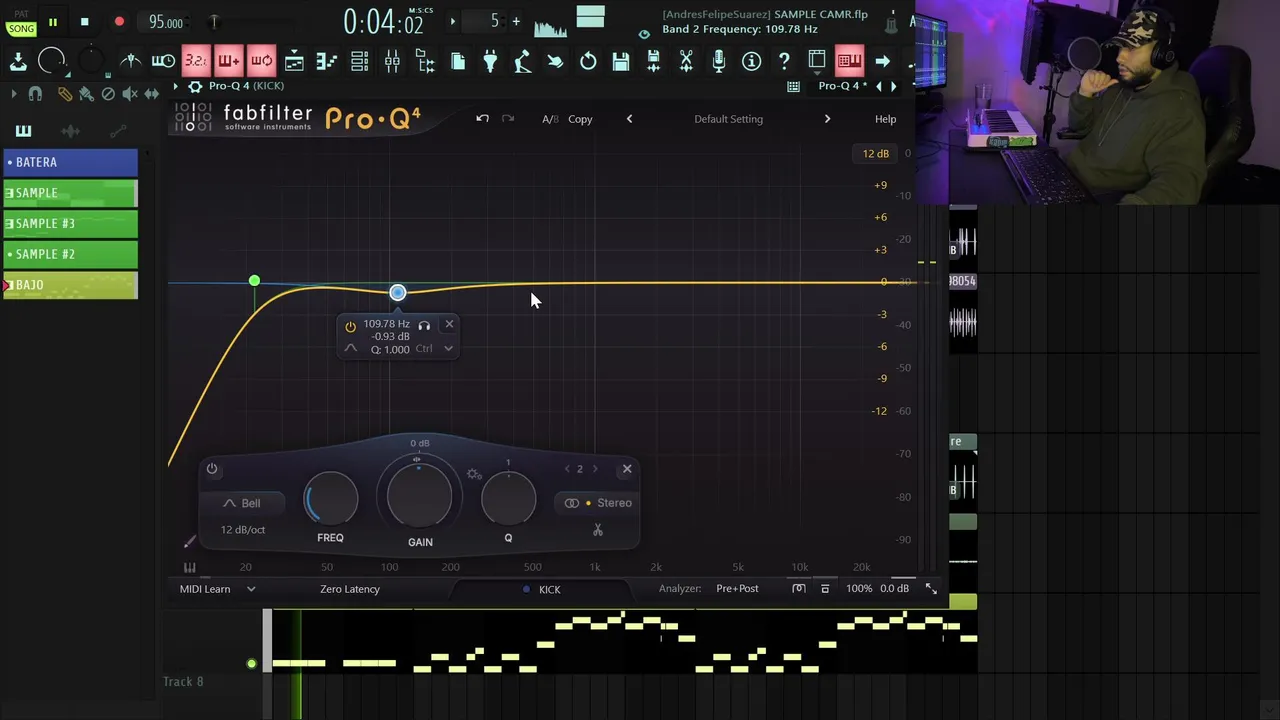This screenshot has height=720, width=1280.
Task: Select the blue band 2 EQ node
Action: pos(397,292)
